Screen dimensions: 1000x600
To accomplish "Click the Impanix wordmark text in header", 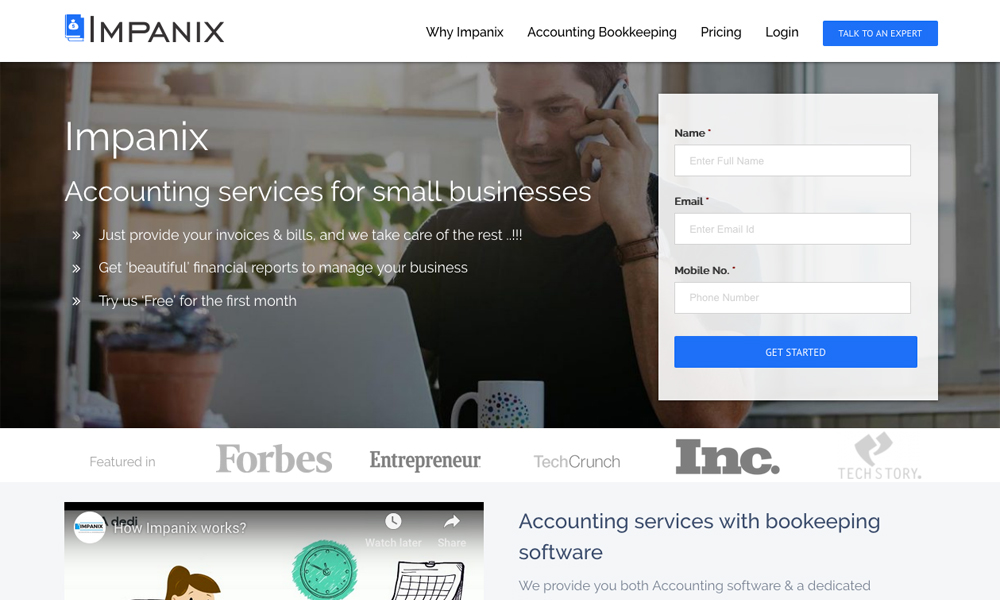I will 157,30.
